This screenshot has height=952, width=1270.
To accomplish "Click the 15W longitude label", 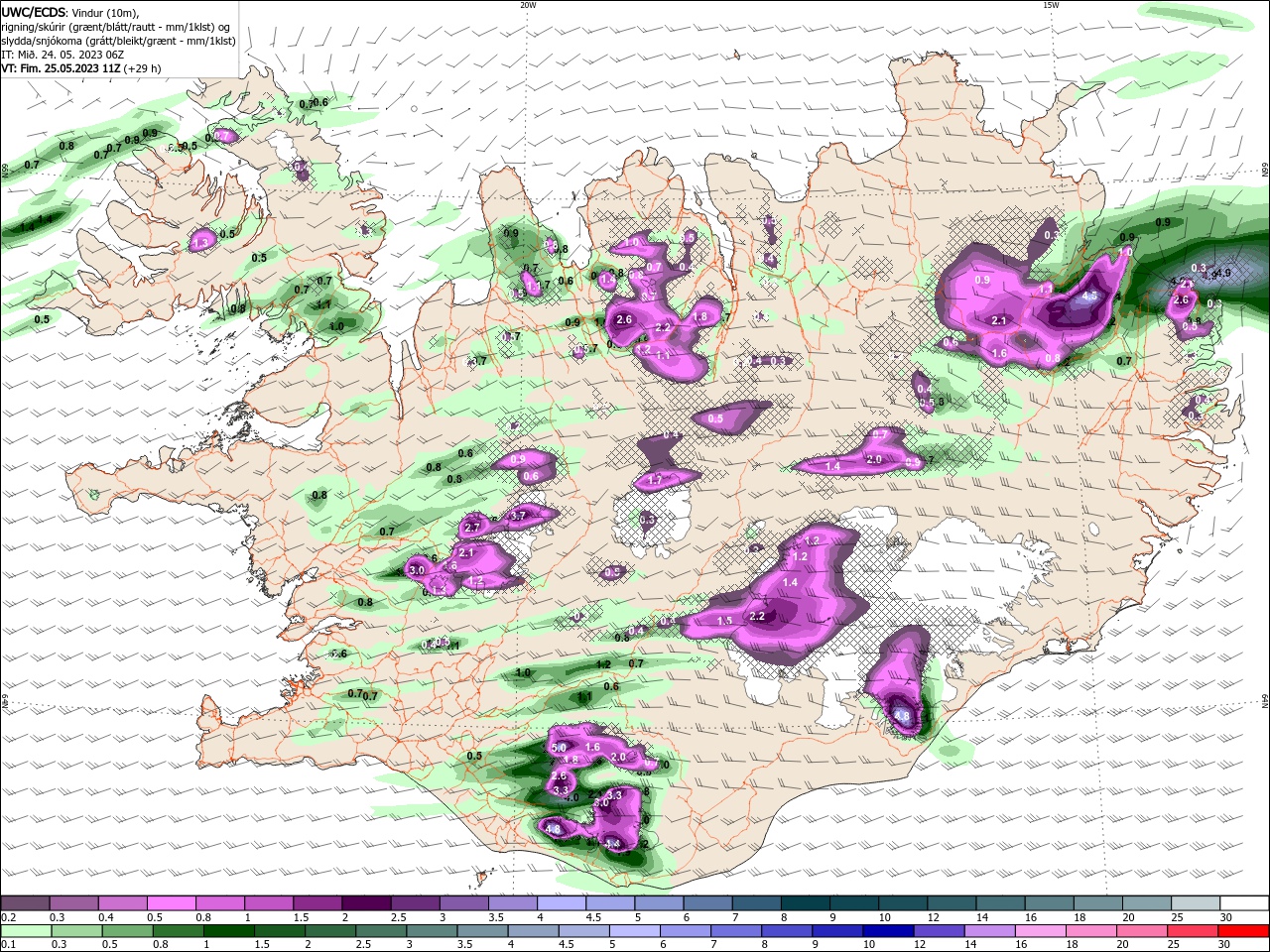I will point(1051,5).
